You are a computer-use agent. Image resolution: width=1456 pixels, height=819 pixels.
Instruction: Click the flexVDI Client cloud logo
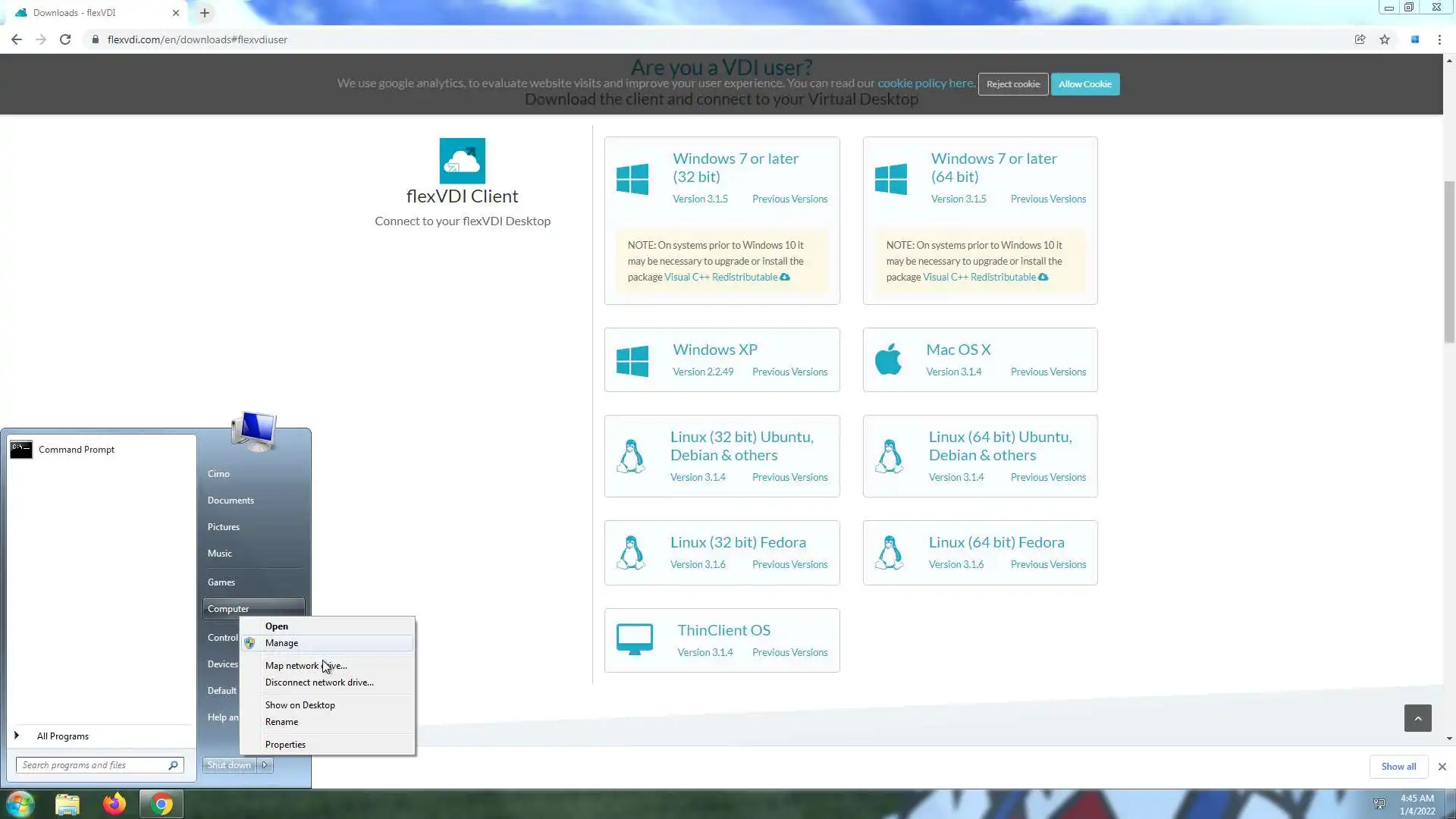point(462,161)
